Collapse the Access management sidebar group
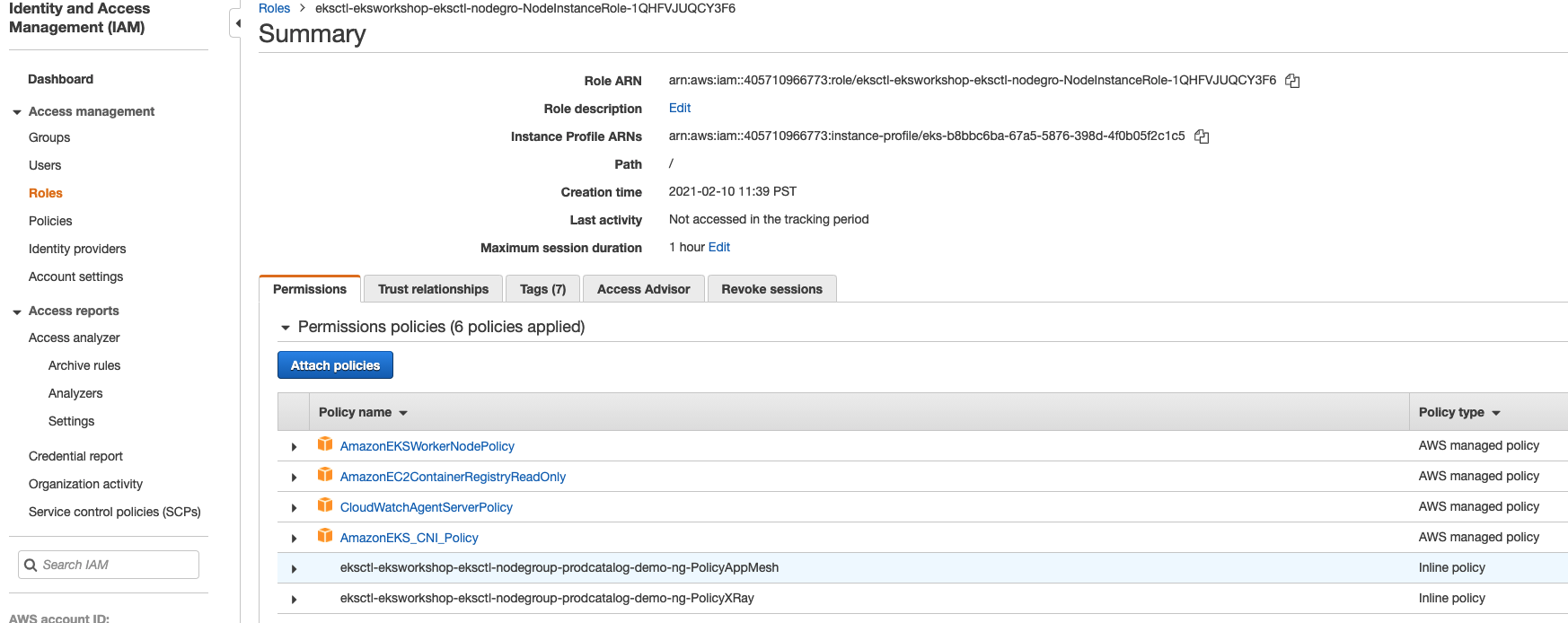 coord(17,112)
